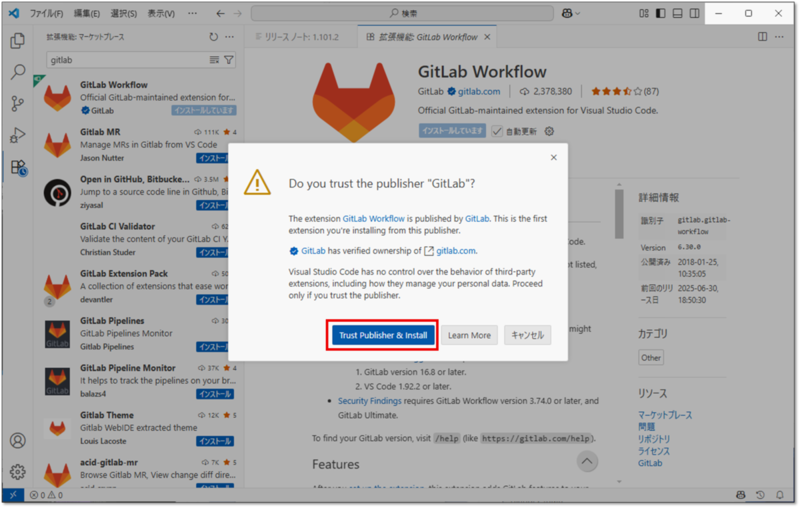
Task: Select Open in GitHub, Bitbucket list entry
Action: [x=132, y=192]
